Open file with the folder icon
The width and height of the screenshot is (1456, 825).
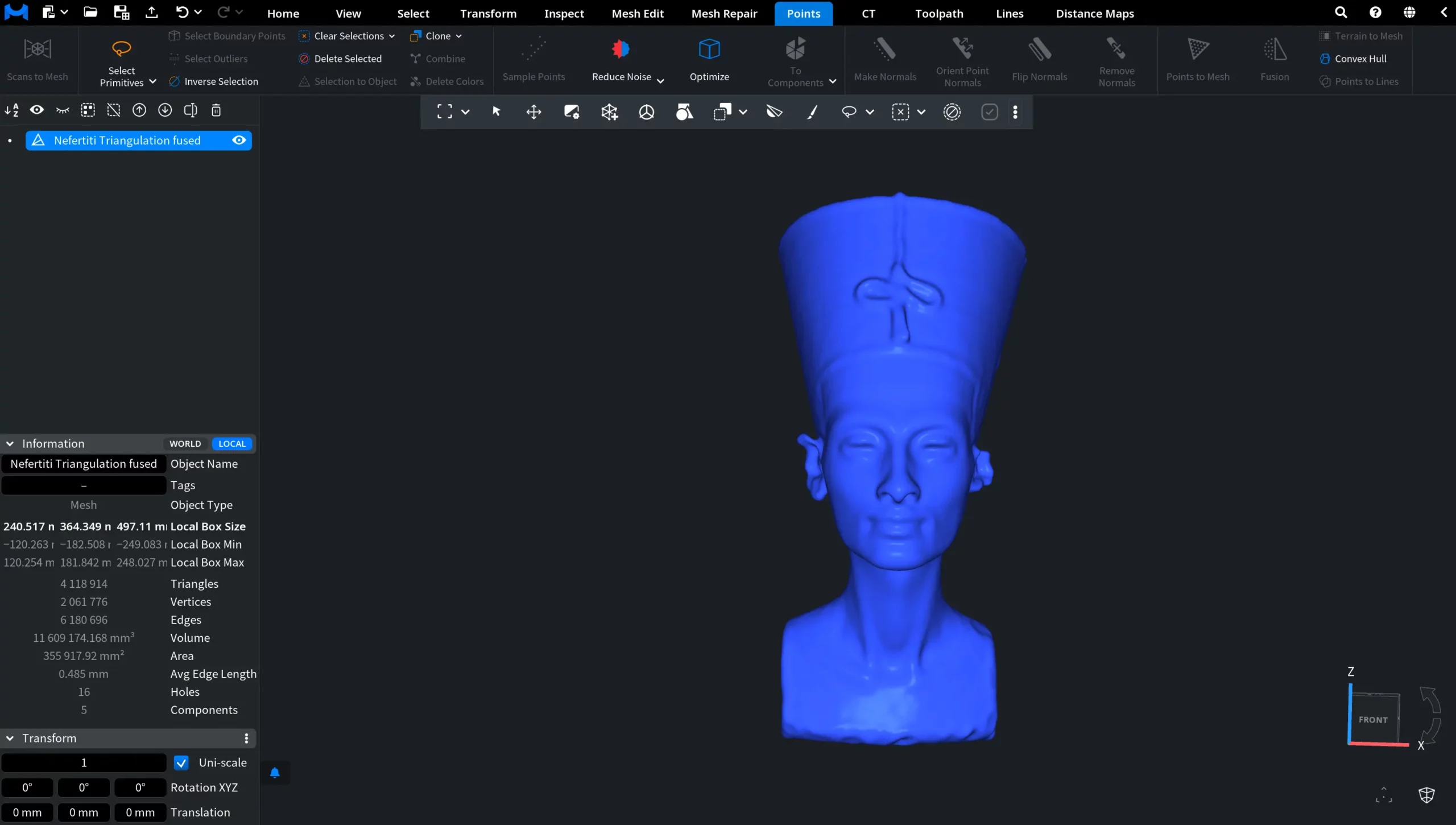90,13
